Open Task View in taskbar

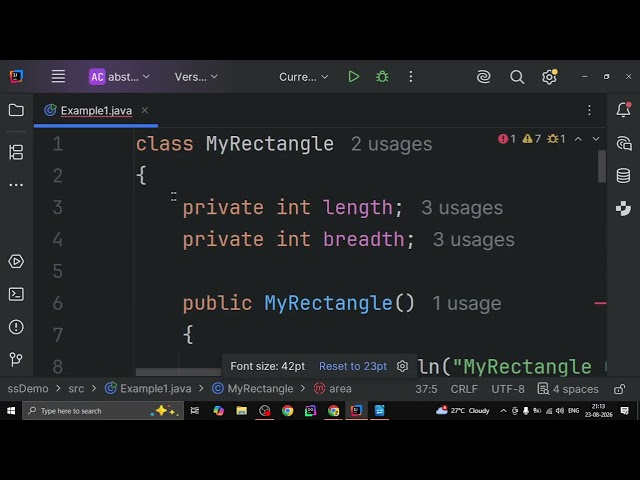(x=195, y=411)
